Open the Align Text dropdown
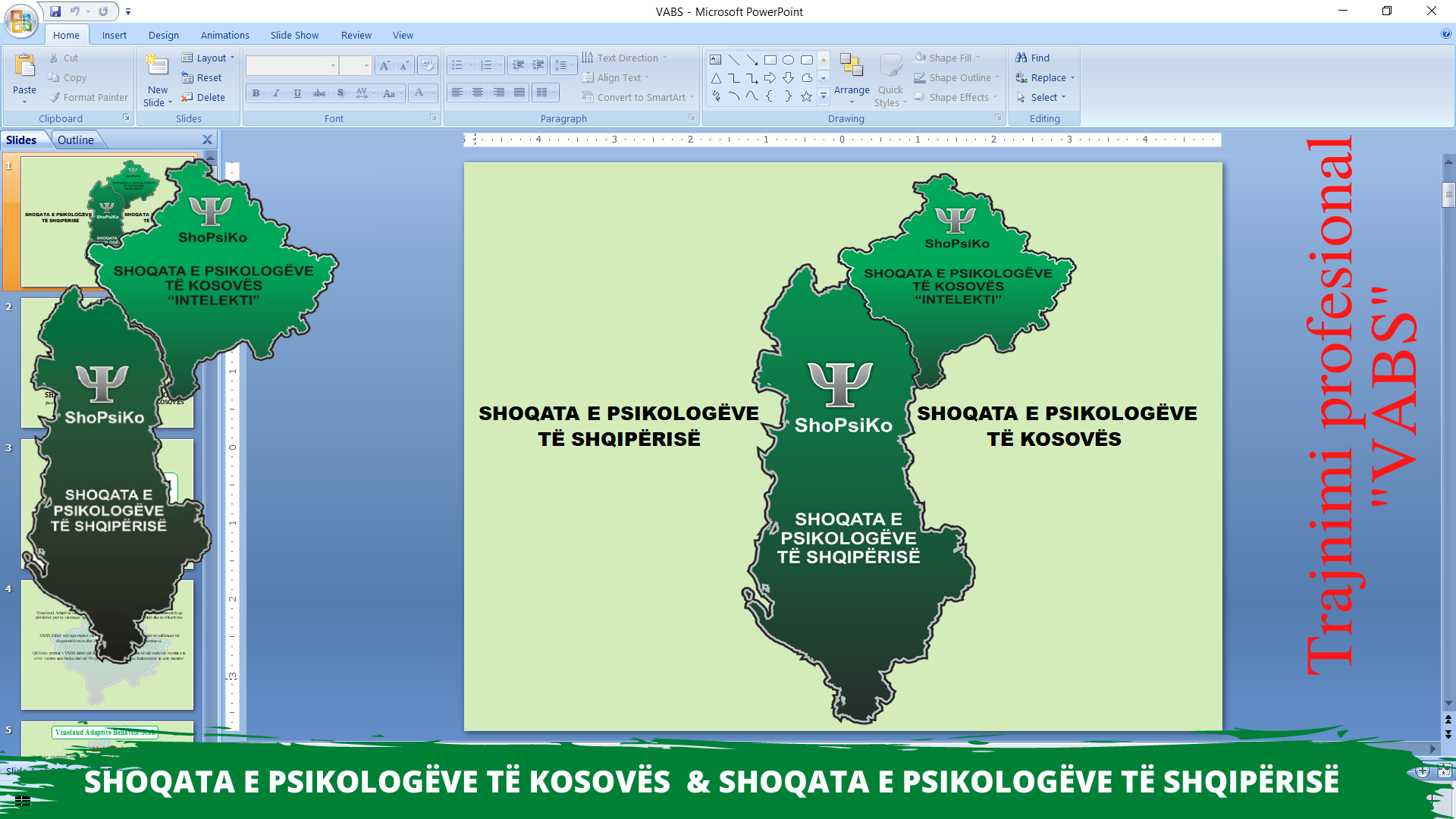Viewport: 1456px width, 819px height. pyautogui.click(x=616, y=77)
